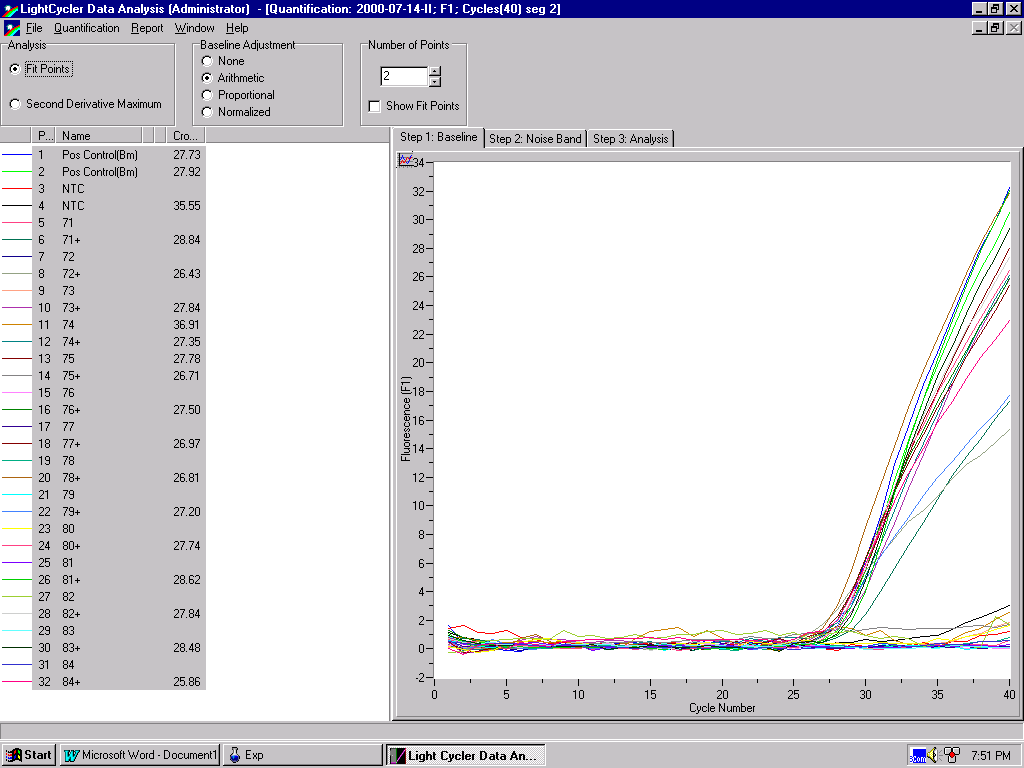Click the yellow line swatch for sample 80
The width and height of the screenshot is (1024, 768).
[x=16, y=528]
